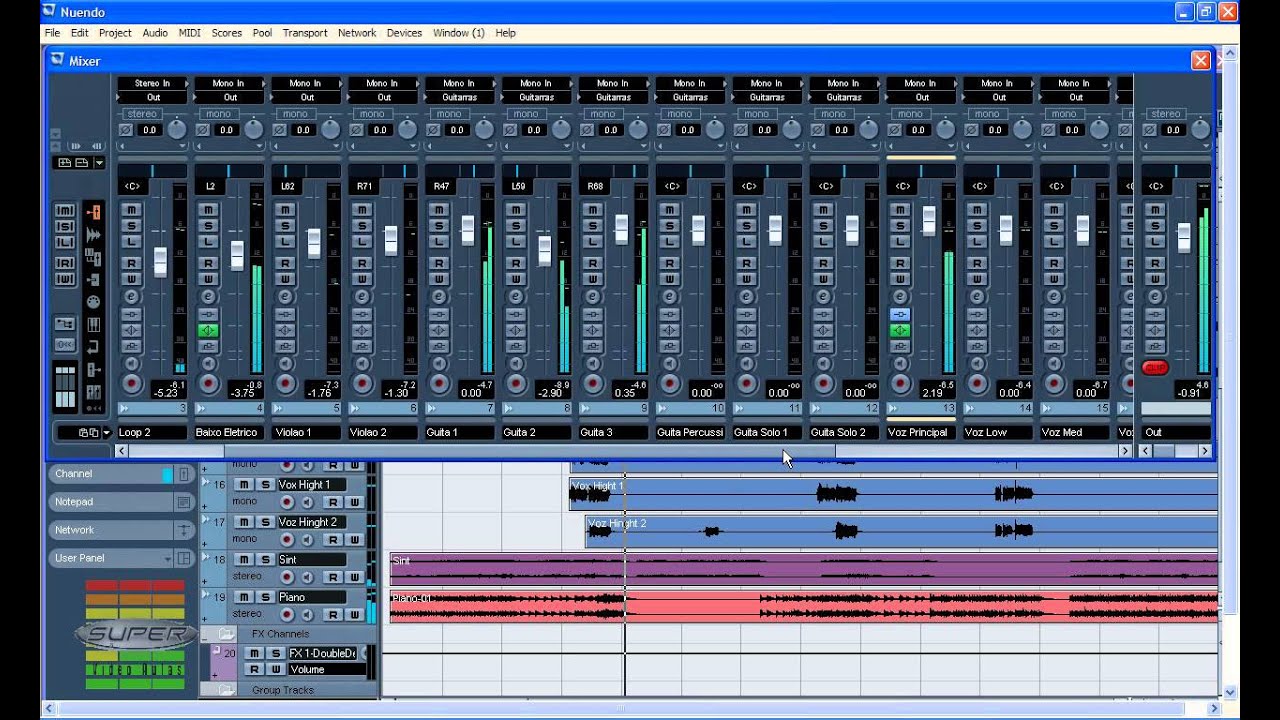1280x720 pixels.
Task: Click the blue inserts state icon on Voz Principal
Action: click(900, 314)
